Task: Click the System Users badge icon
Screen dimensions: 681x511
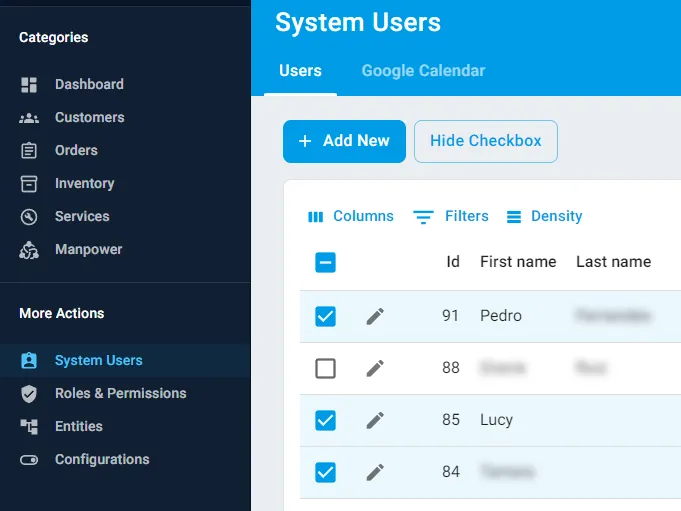Action: coord(29,361)
